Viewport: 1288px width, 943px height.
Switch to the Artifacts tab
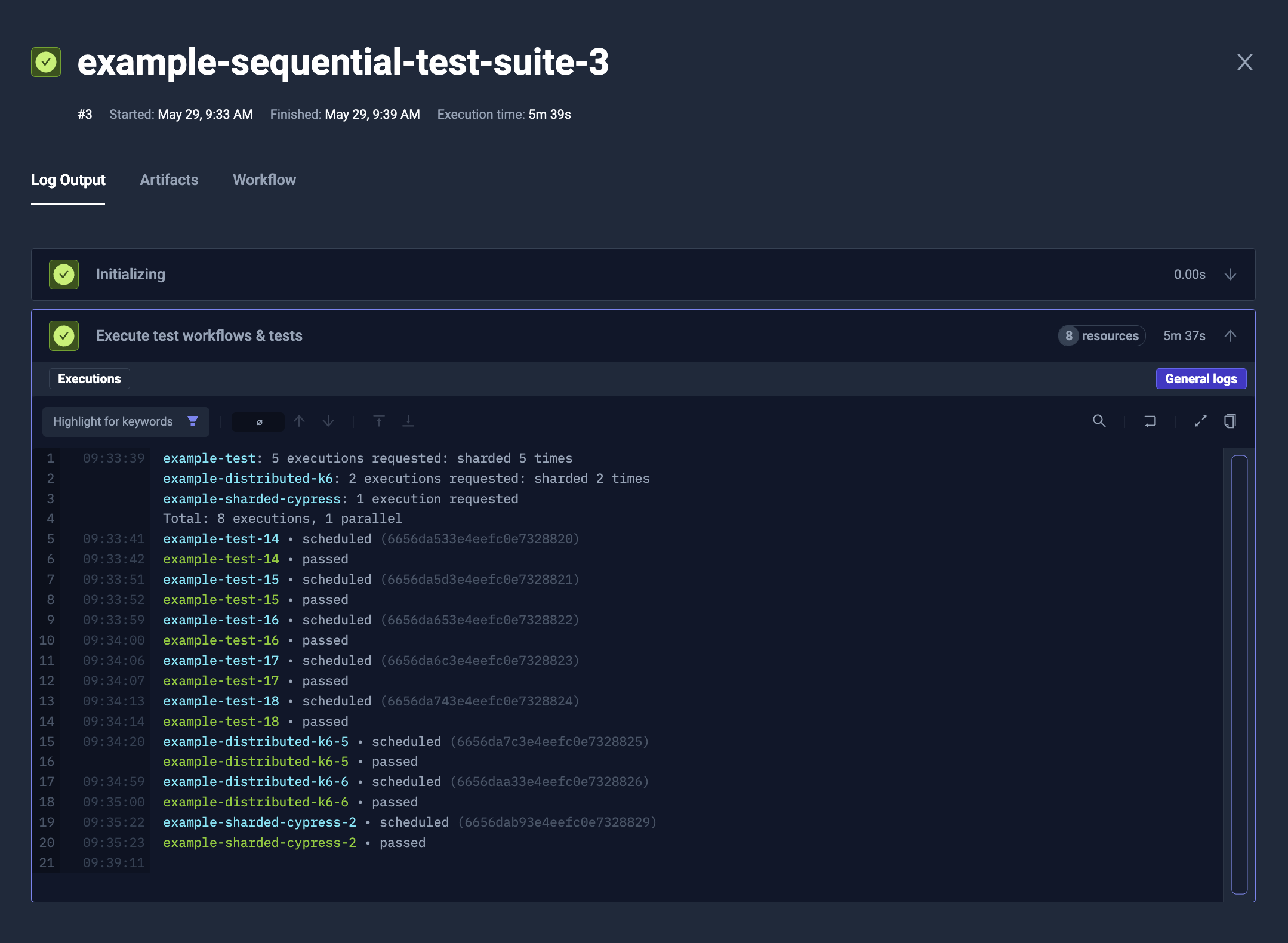tap(169, 180)
